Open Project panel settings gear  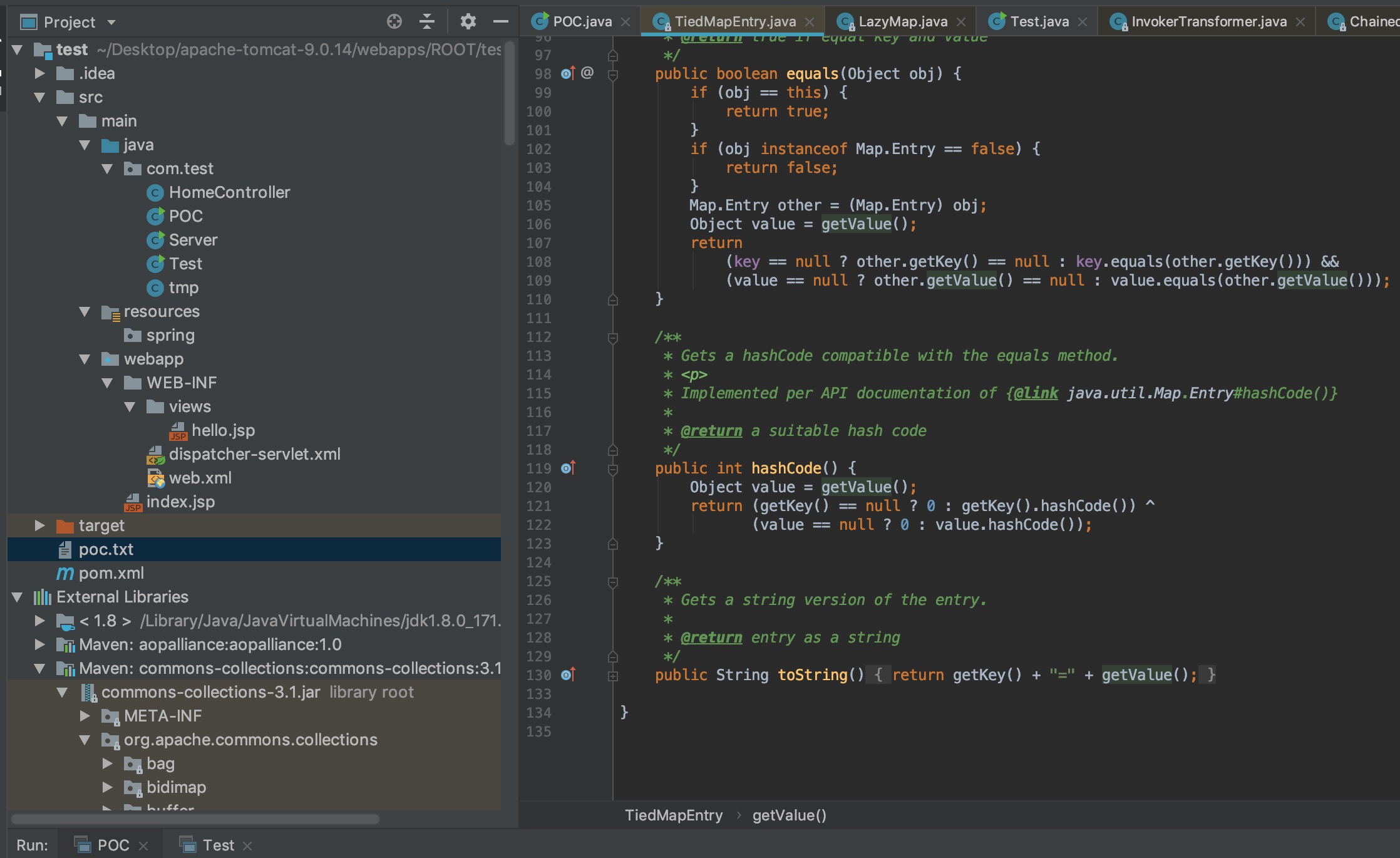pos(468,22)
